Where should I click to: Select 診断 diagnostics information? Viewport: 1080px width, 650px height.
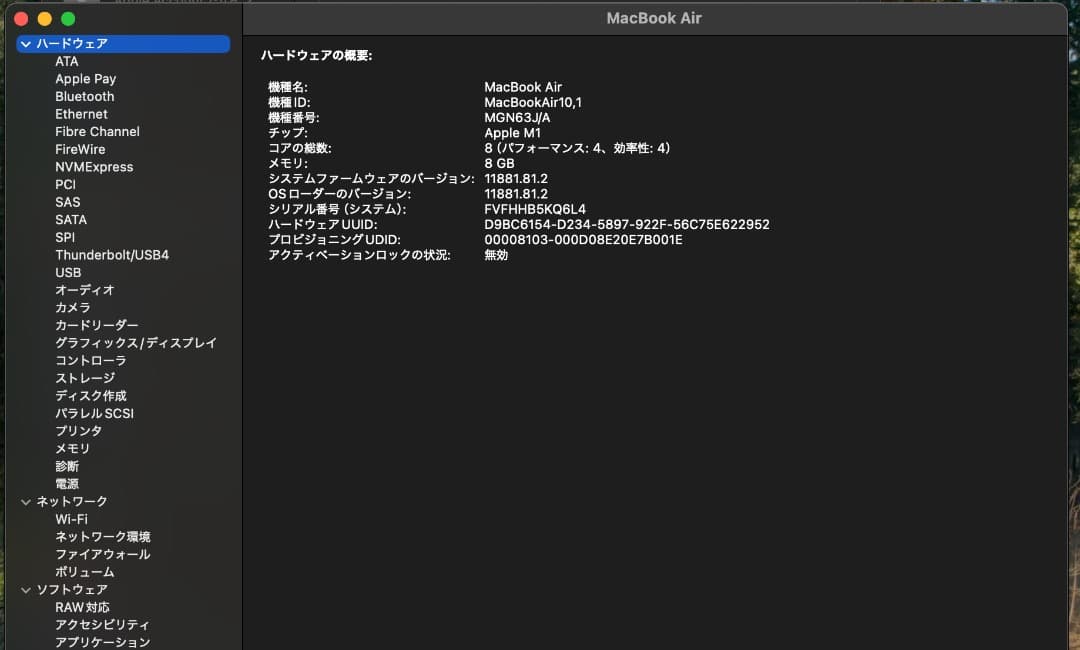(x=72, y=466)
